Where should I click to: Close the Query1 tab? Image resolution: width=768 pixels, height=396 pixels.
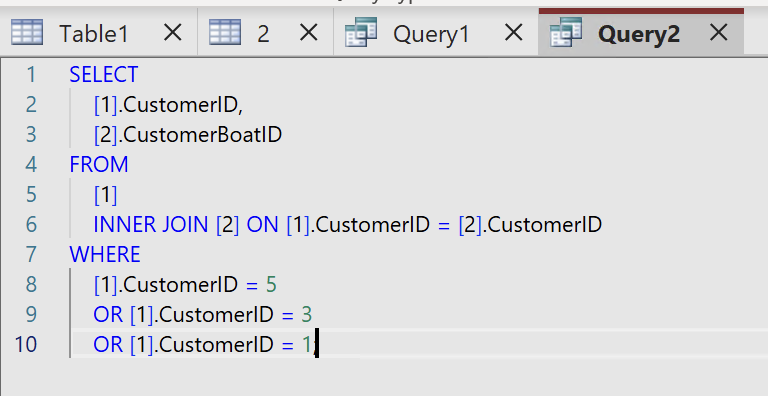(513, 33)
